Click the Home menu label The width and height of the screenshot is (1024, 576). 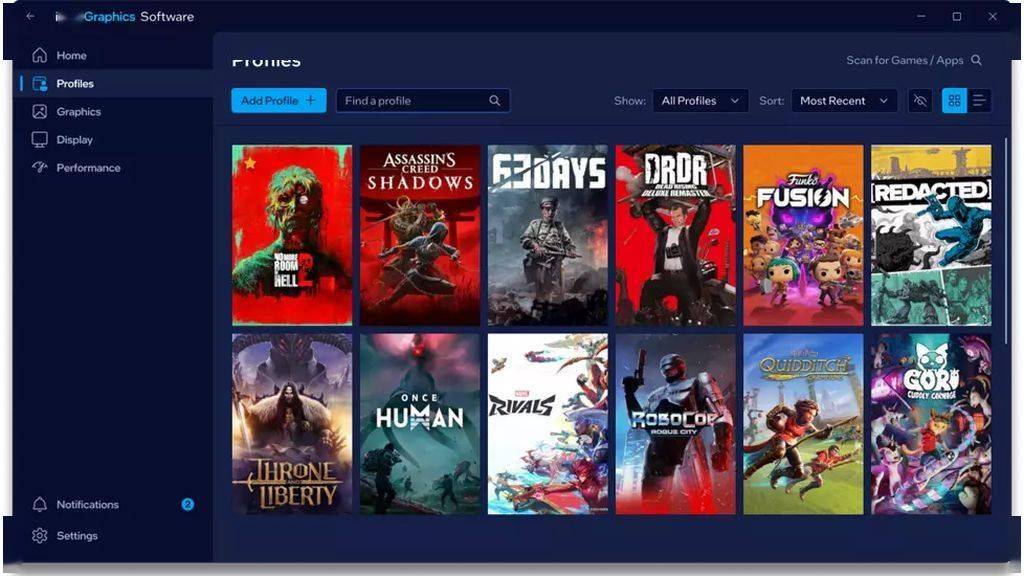(71, 56)
